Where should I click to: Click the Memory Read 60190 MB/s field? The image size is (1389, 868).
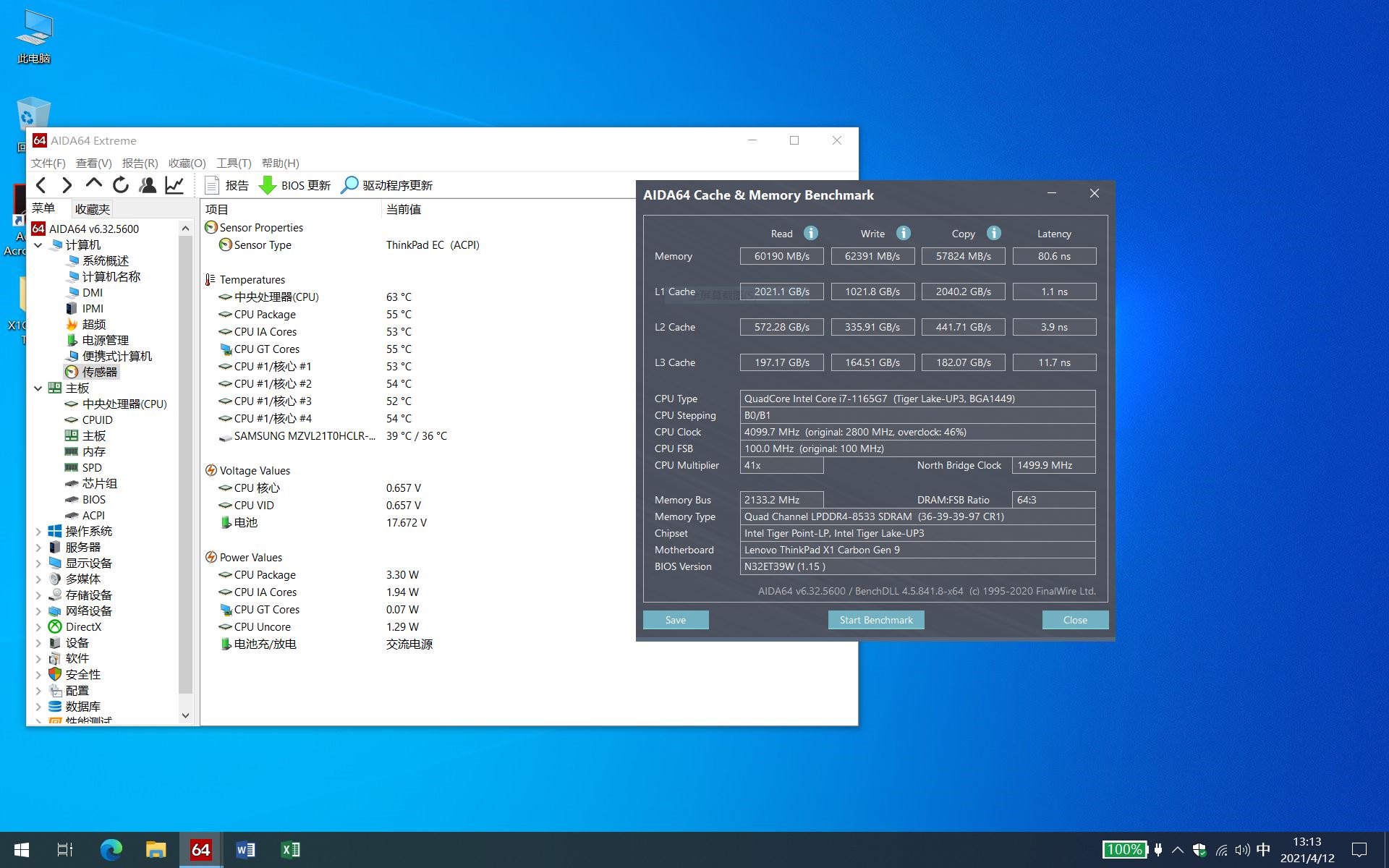(782, 256)
